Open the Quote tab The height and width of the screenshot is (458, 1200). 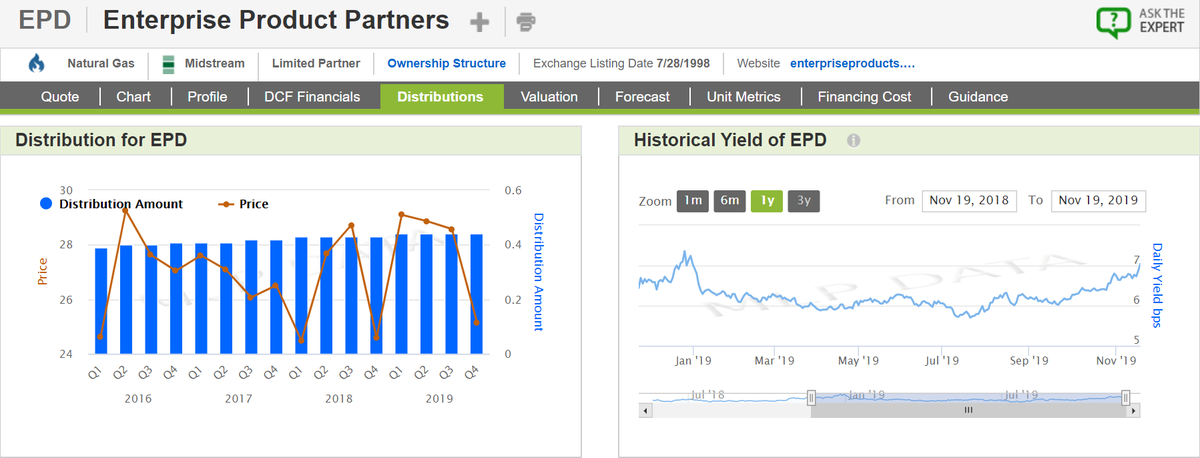(60, 97)
